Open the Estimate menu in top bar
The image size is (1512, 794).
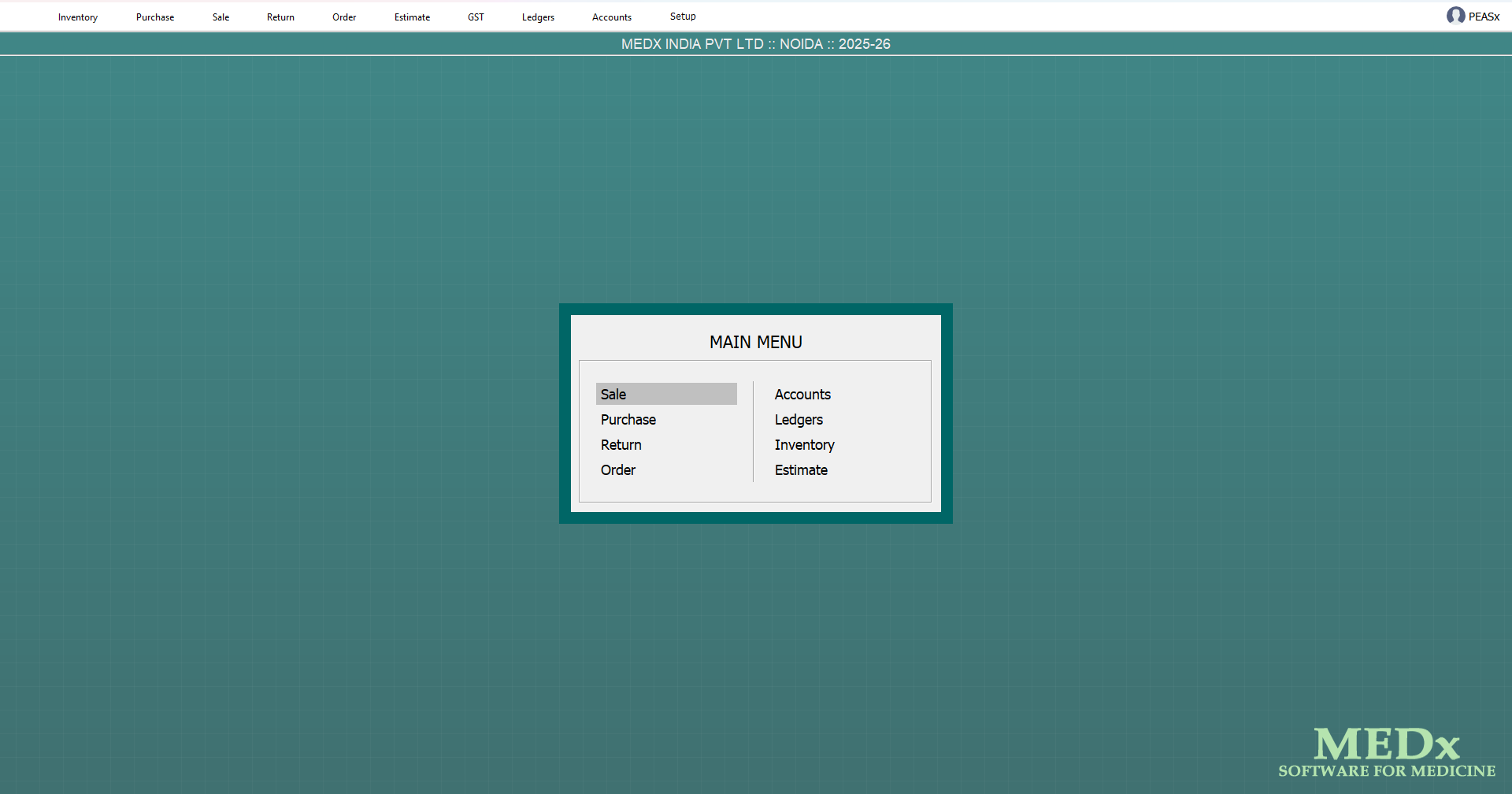coord(412,17)
